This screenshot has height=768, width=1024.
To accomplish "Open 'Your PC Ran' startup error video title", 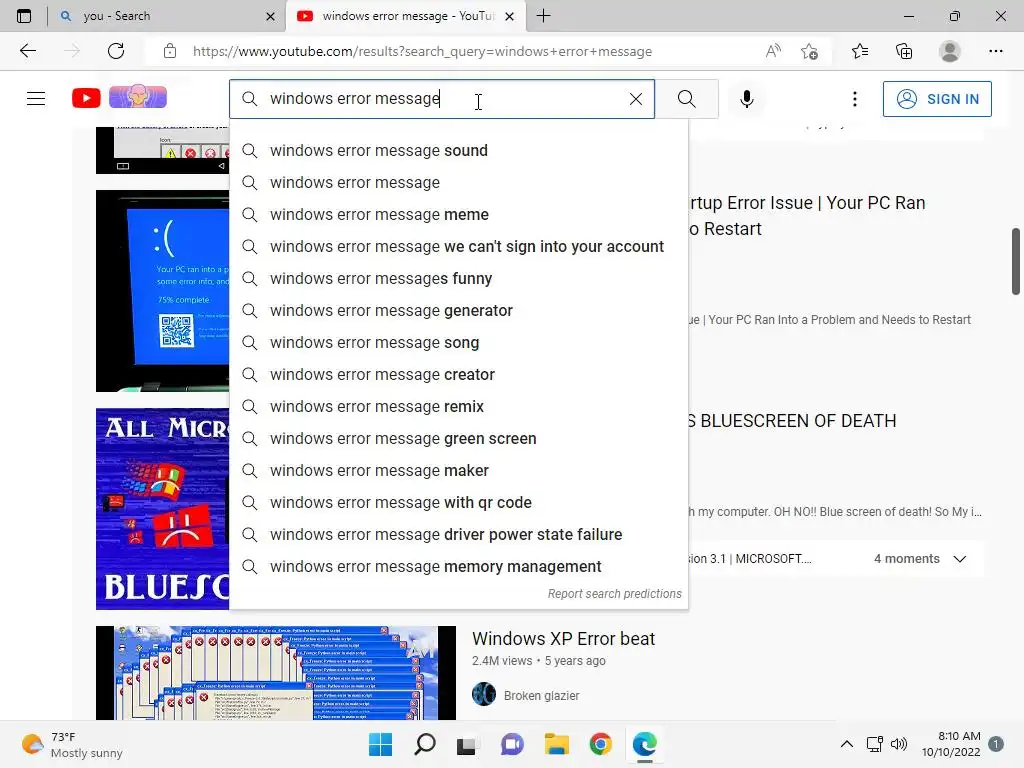I will pyautogui.click(x=807, y=216).
